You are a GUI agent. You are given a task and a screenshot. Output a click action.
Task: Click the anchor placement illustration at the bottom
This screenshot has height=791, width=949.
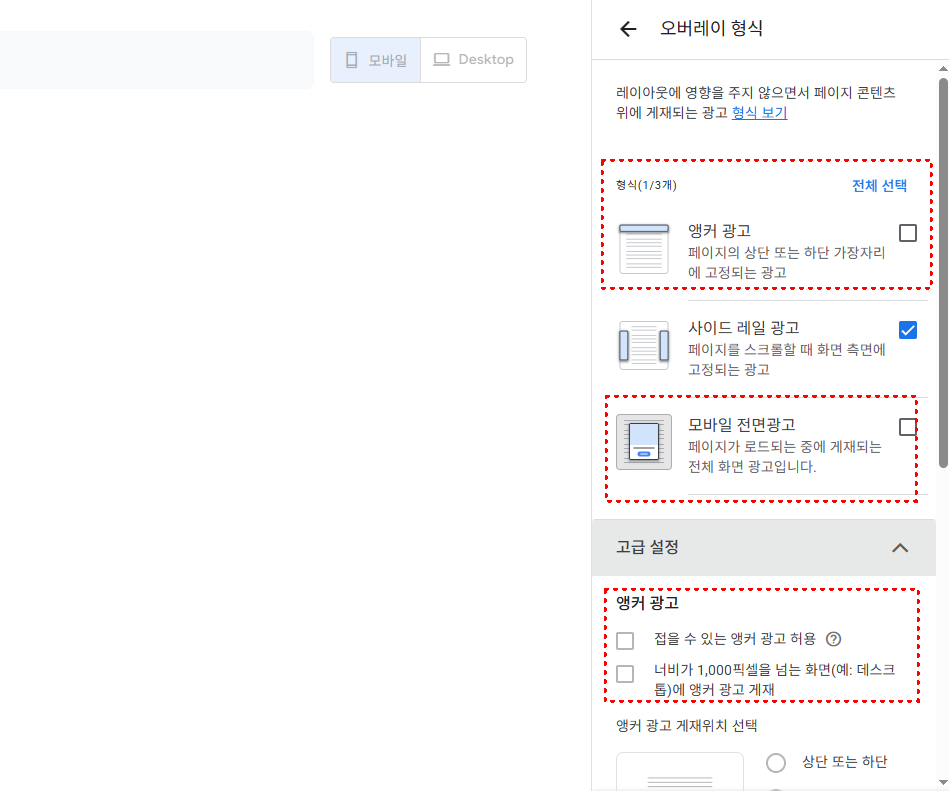[680, 775]
